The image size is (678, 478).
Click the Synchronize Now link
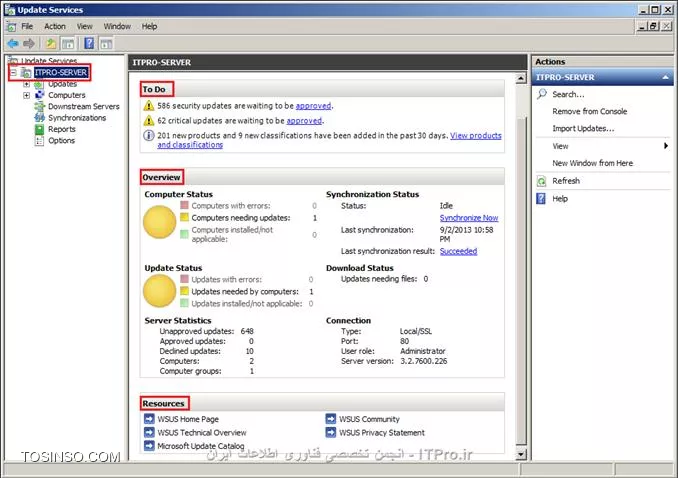click(x=469, y=218)
